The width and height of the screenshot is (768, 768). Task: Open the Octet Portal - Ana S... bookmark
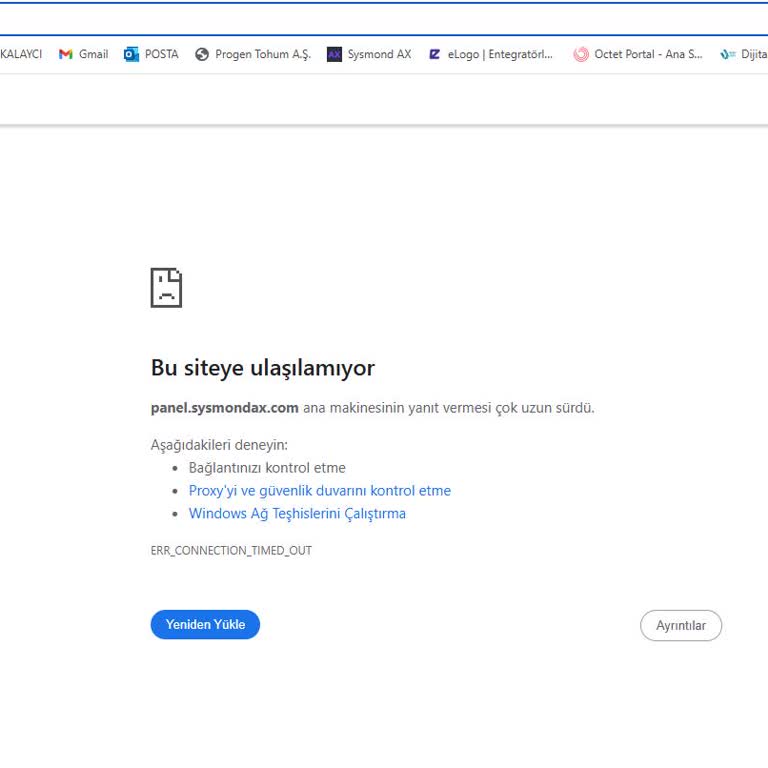click(x=648, y=54)
